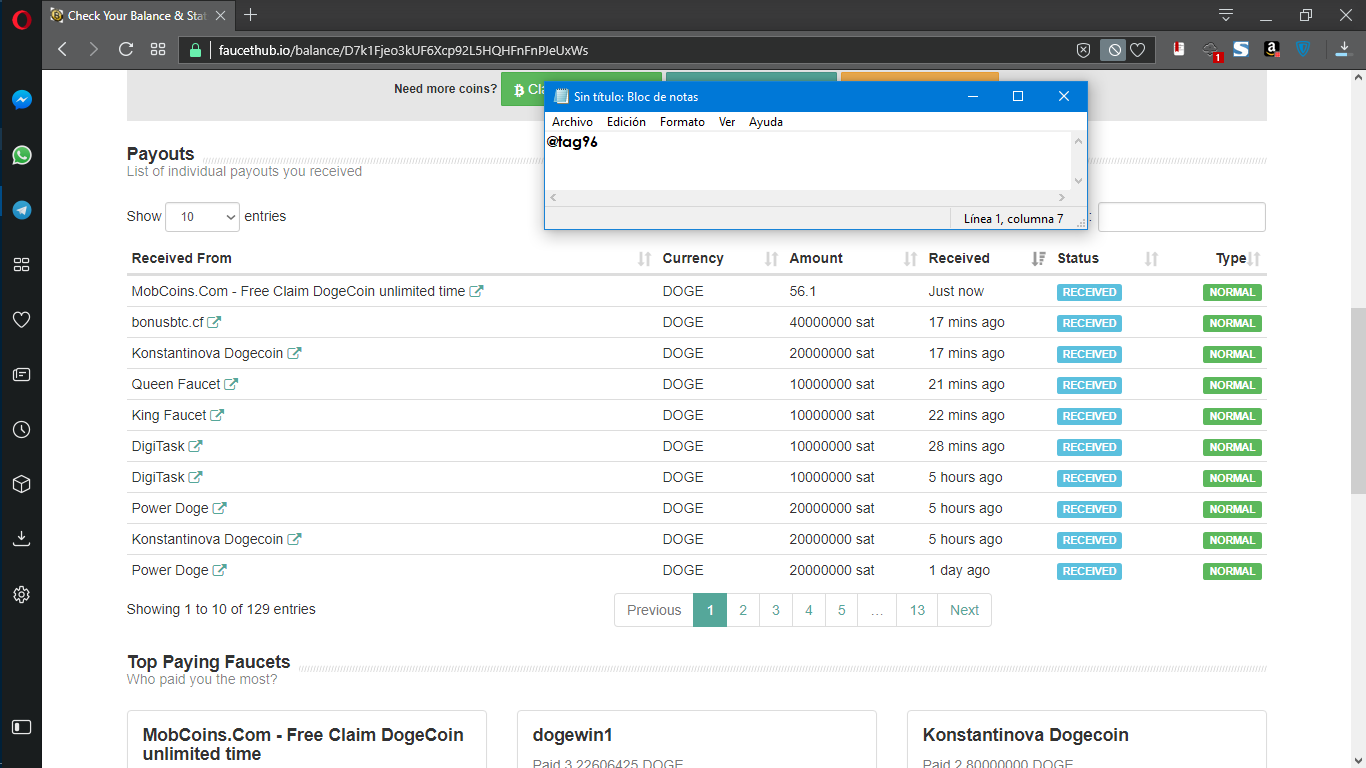Image resolution: width=1366 pixels, height=768 pixels.
Task: Open WhatsApp in the Opera sidebar
Action: (21, 155)
